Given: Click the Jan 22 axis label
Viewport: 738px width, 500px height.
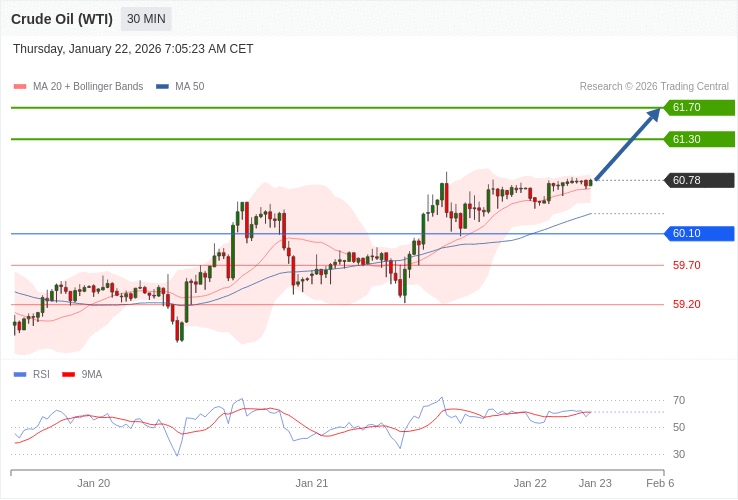Looking at the screenshot, I should (x=530, y=484).
